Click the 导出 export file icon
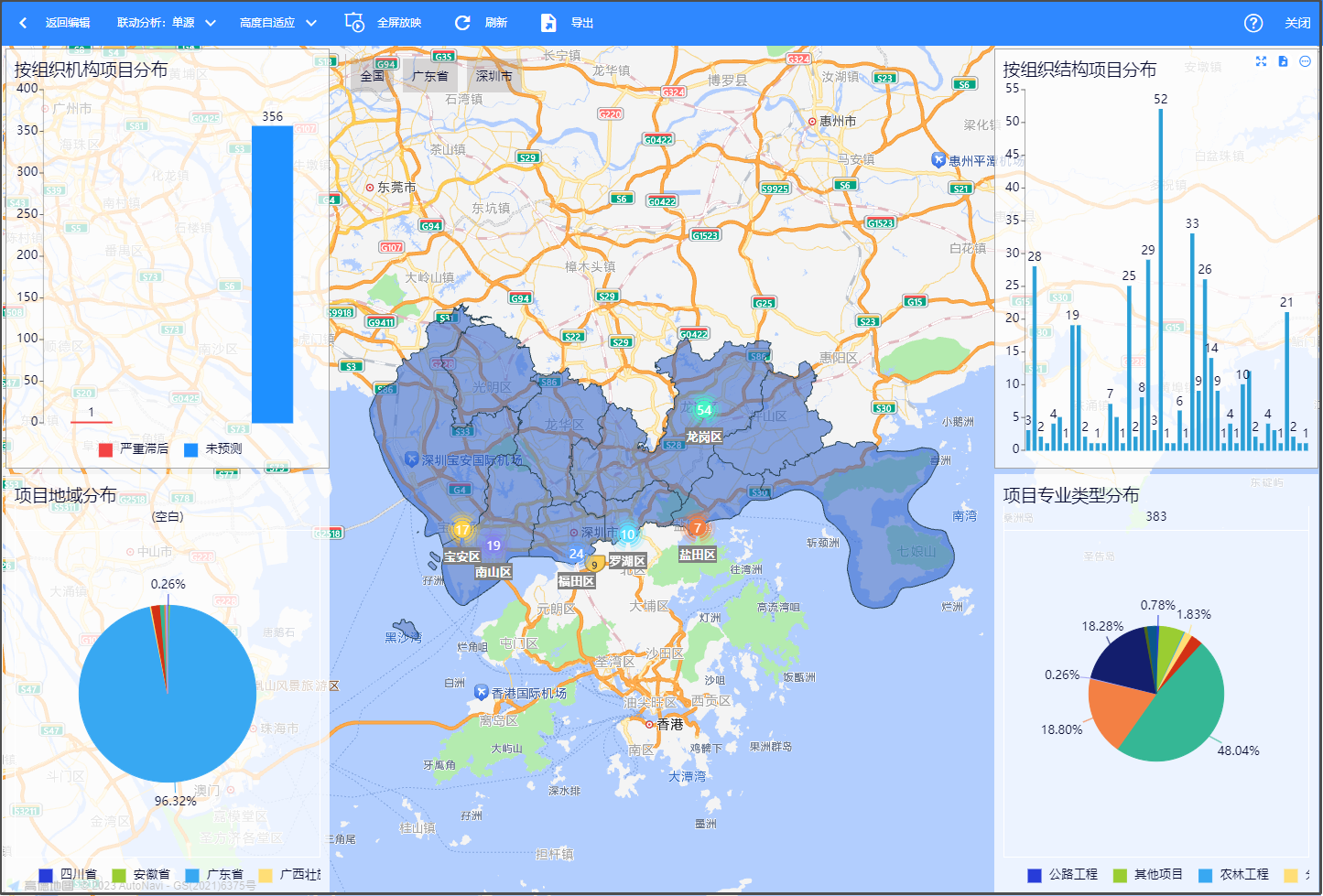 click(548, 23)
